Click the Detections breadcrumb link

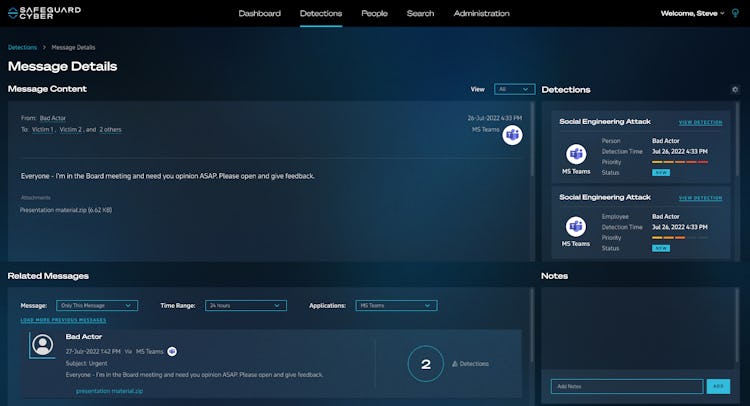(22, 47)
